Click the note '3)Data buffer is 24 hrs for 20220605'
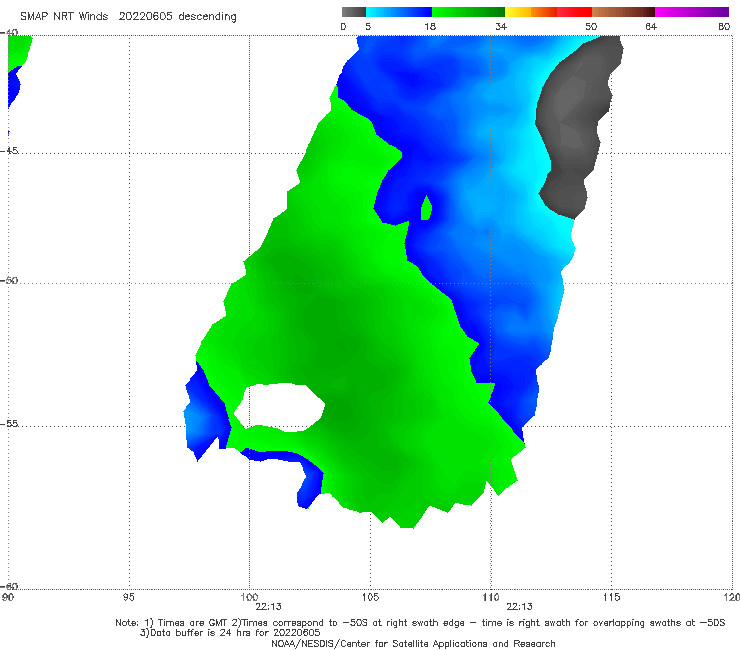740x650 pixels. pos(230,633)
